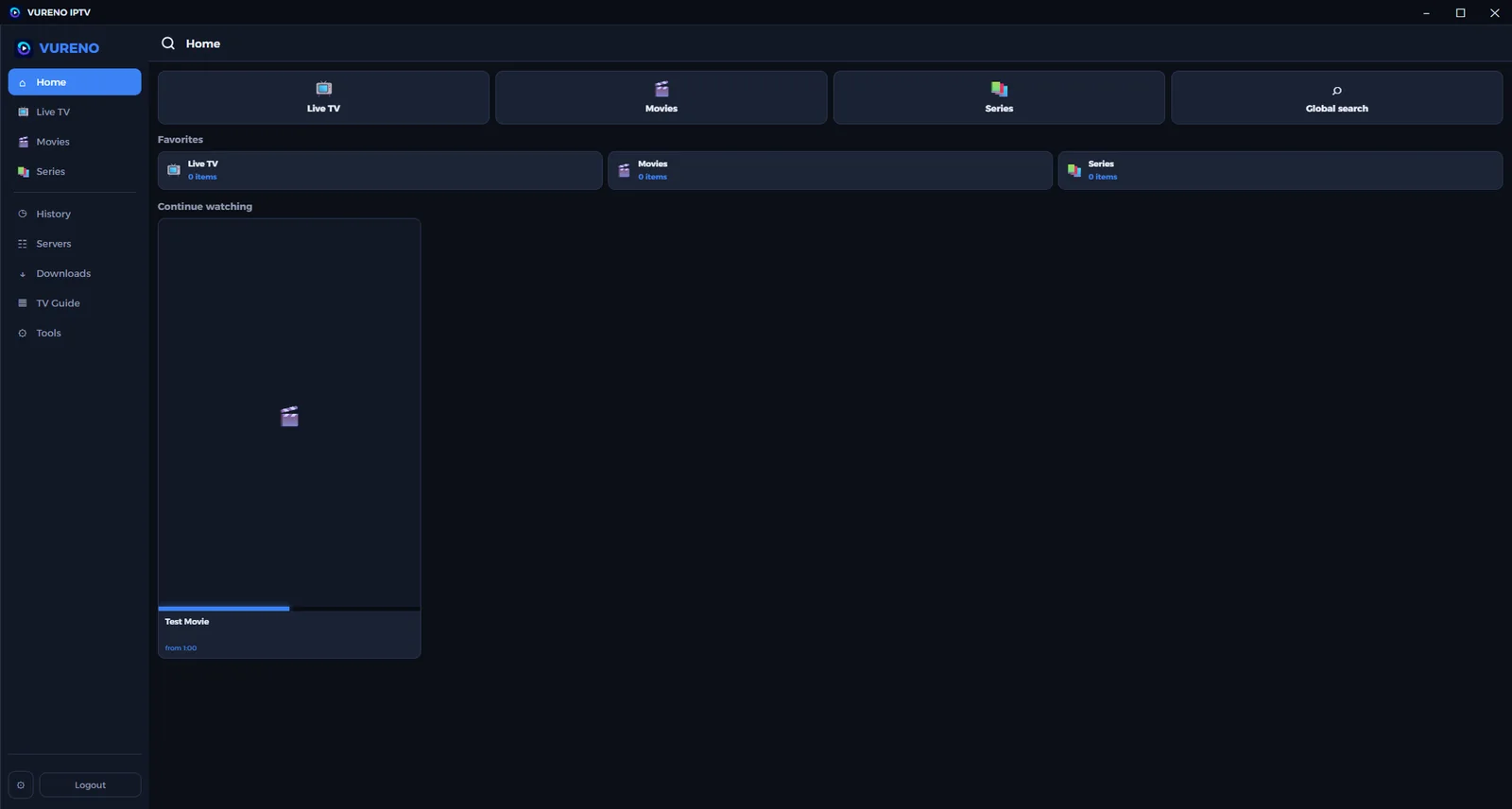Open the Global search label on card
Image resolution: width=1512 pixels, height=809 pixels.
(x=1336, y=109)
